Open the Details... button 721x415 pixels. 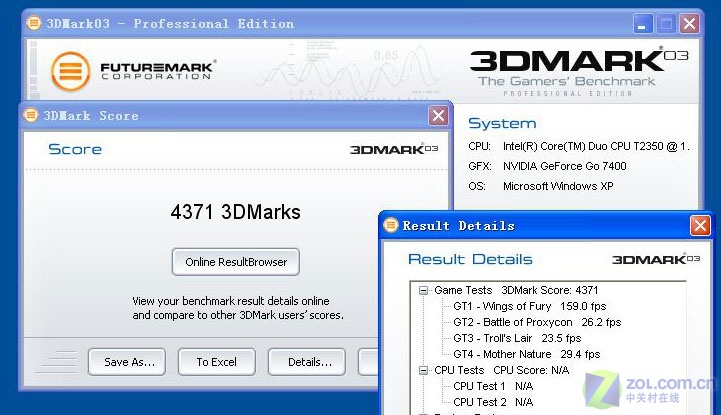(307, 362)
